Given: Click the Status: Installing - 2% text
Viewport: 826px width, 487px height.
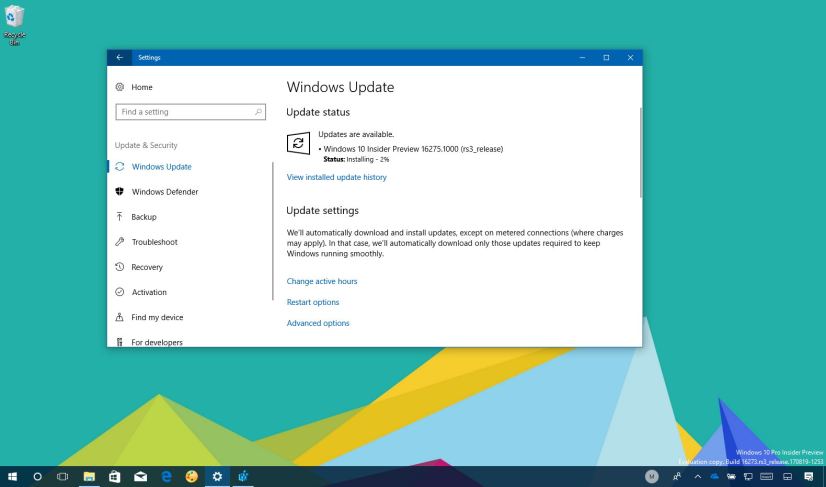Looking at the screenshot, I should [356, 159].
